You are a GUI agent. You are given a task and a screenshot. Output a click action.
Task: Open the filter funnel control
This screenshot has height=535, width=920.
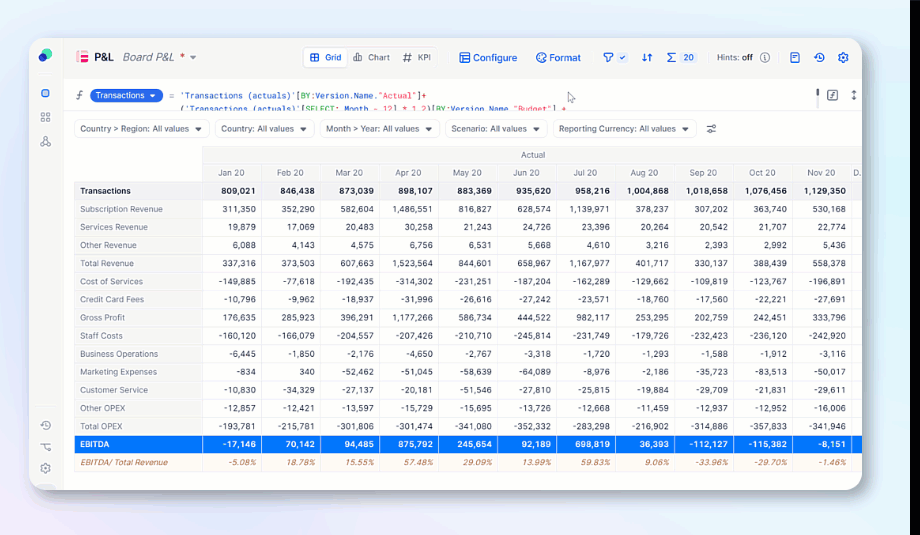click(608, 57)
